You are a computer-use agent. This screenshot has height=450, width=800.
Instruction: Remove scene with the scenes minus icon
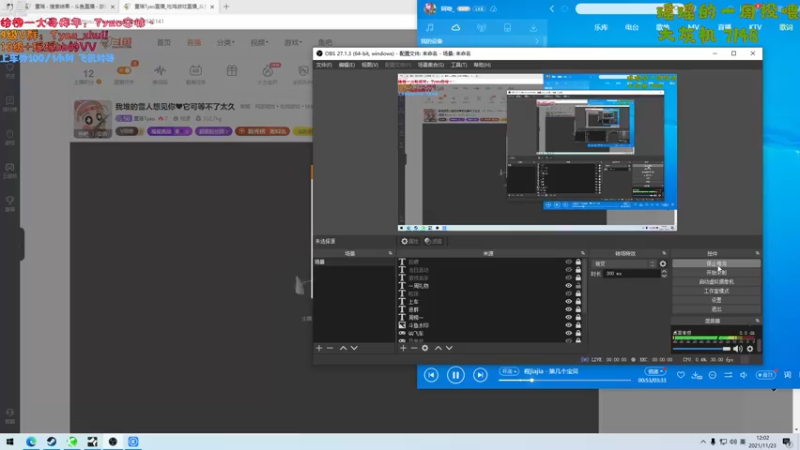[330, 348]
